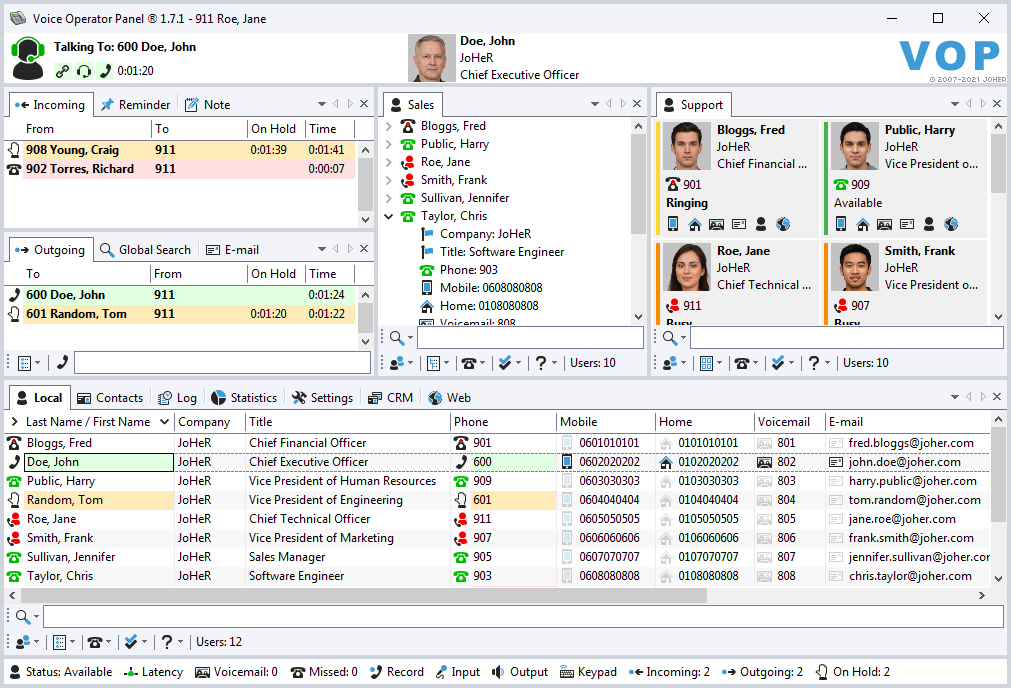Click the Sales panel search input field
This screenshot has width=1011, height=688.
[x=530, y=338]
